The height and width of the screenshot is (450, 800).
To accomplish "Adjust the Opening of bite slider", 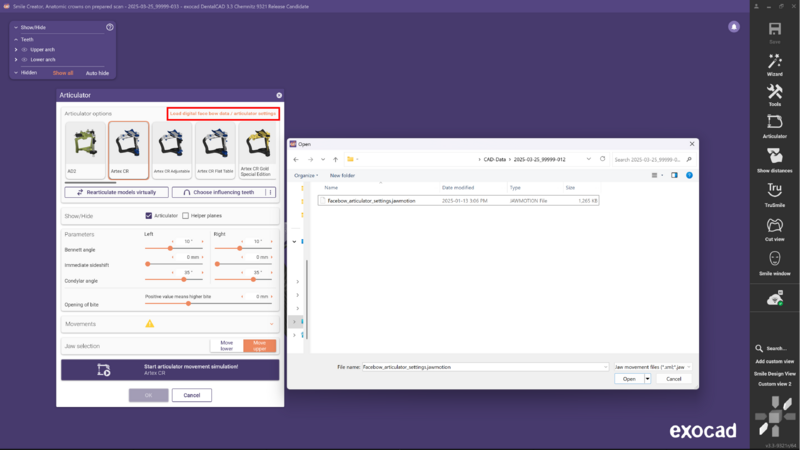I will pos(188,304).
